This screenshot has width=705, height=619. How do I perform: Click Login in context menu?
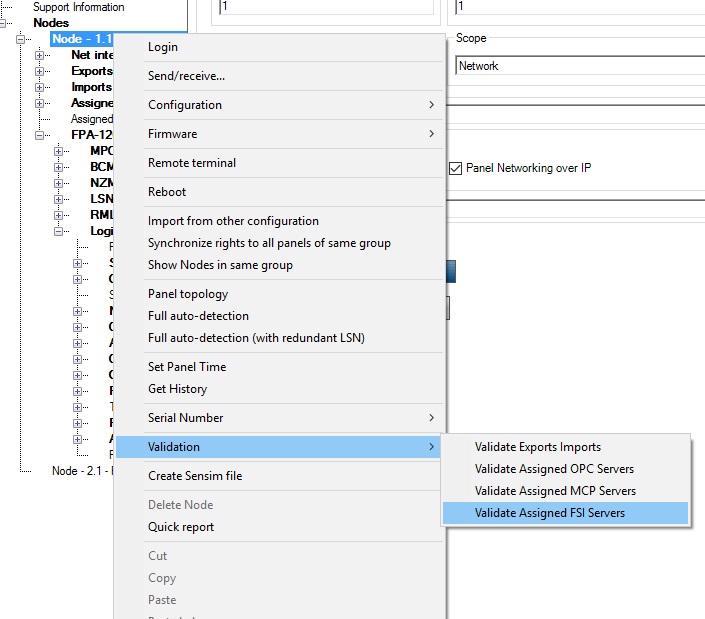click(x=163, y=47)
